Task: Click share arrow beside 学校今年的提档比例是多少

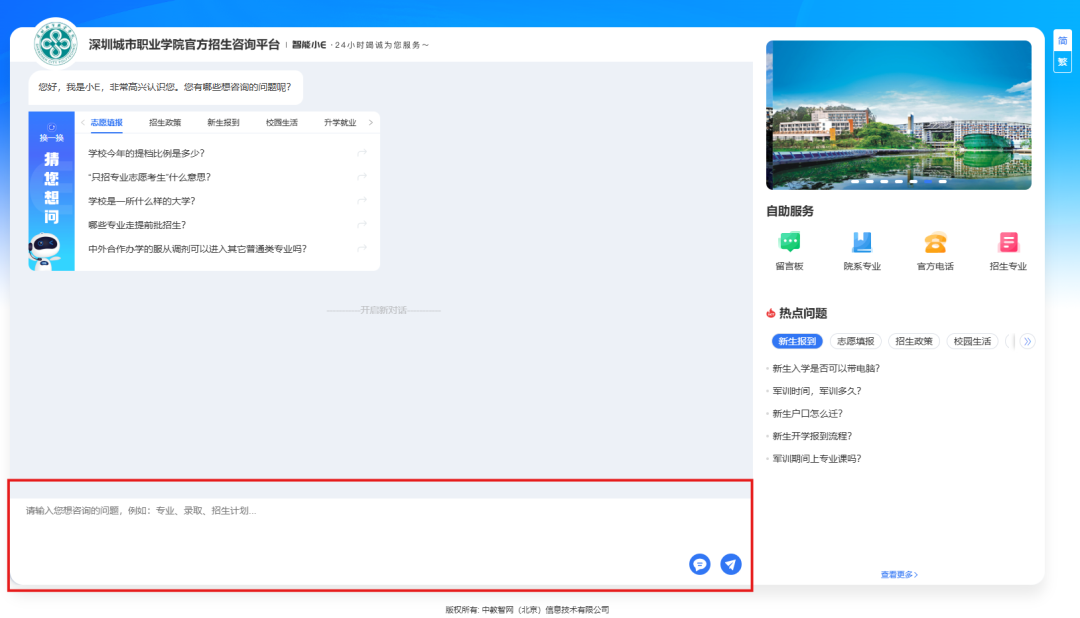Action: (362, 153)
